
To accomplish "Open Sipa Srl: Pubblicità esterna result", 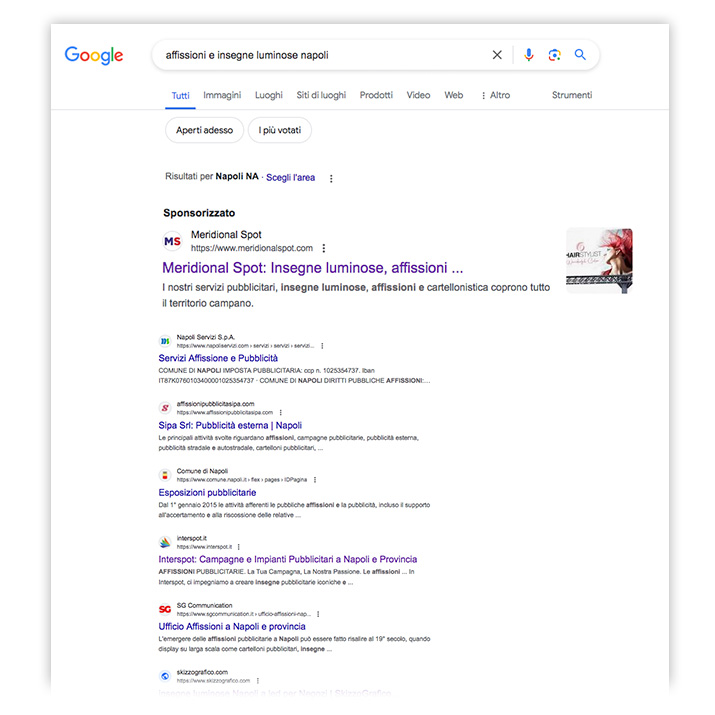I will coord(230,425).
